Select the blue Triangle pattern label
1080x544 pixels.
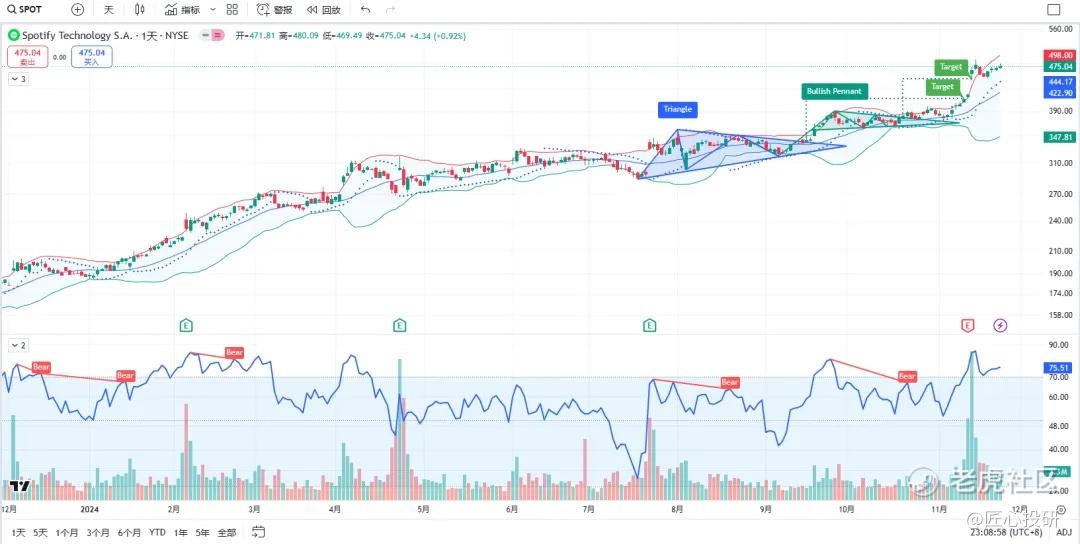coord(678,109)
